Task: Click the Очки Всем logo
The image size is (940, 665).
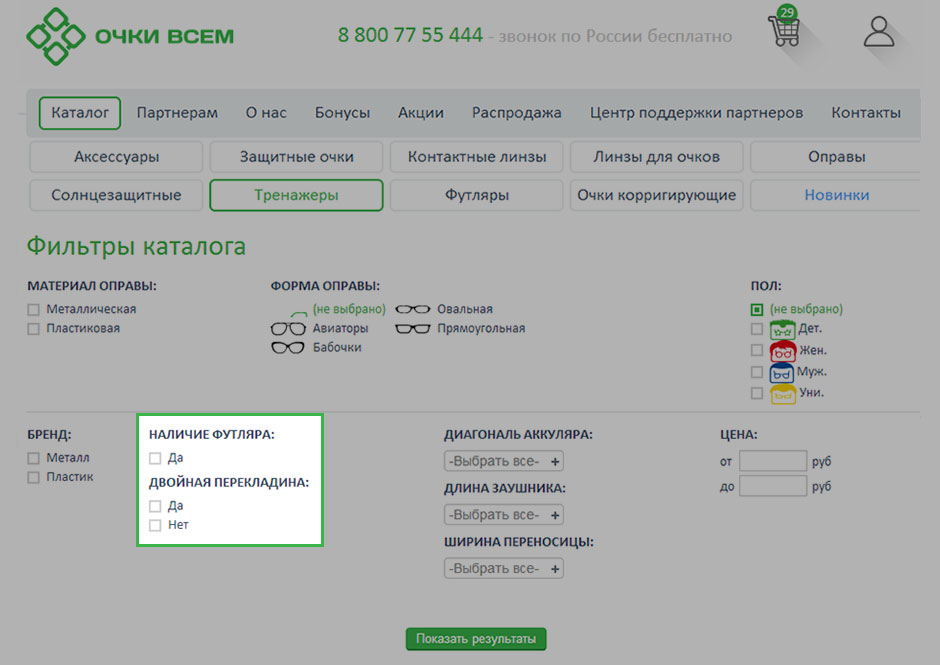Action: (x=130, y=36)
